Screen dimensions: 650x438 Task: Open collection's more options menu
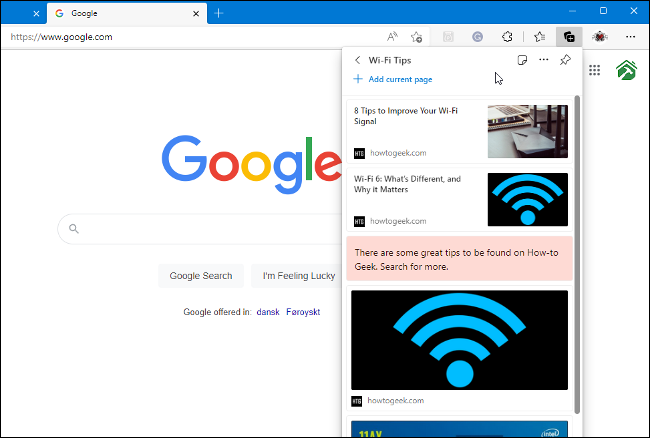pyautogui.click(x=543, y=60)
